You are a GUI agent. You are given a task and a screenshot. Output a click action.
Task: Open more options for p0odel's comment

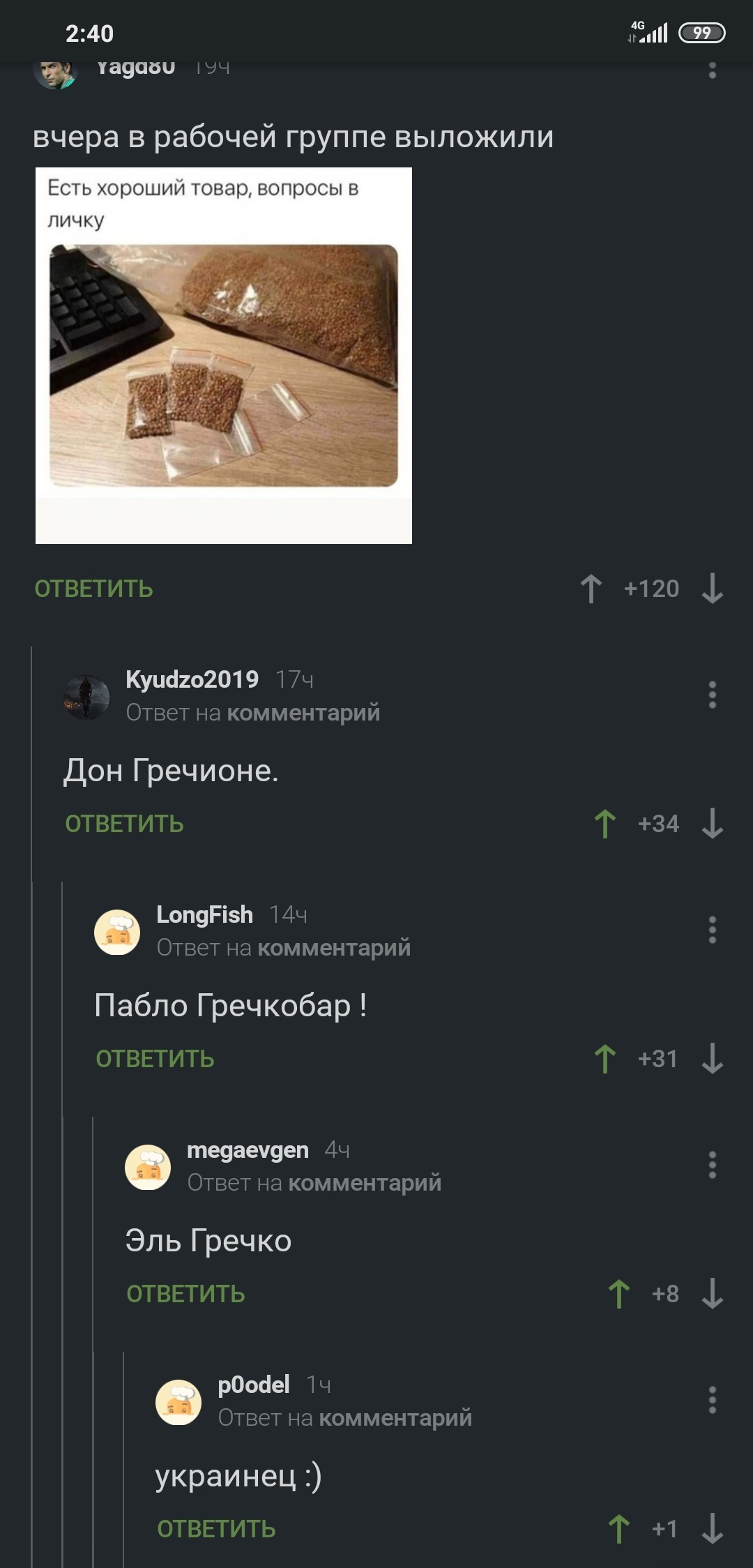(x=712, y=1400)
